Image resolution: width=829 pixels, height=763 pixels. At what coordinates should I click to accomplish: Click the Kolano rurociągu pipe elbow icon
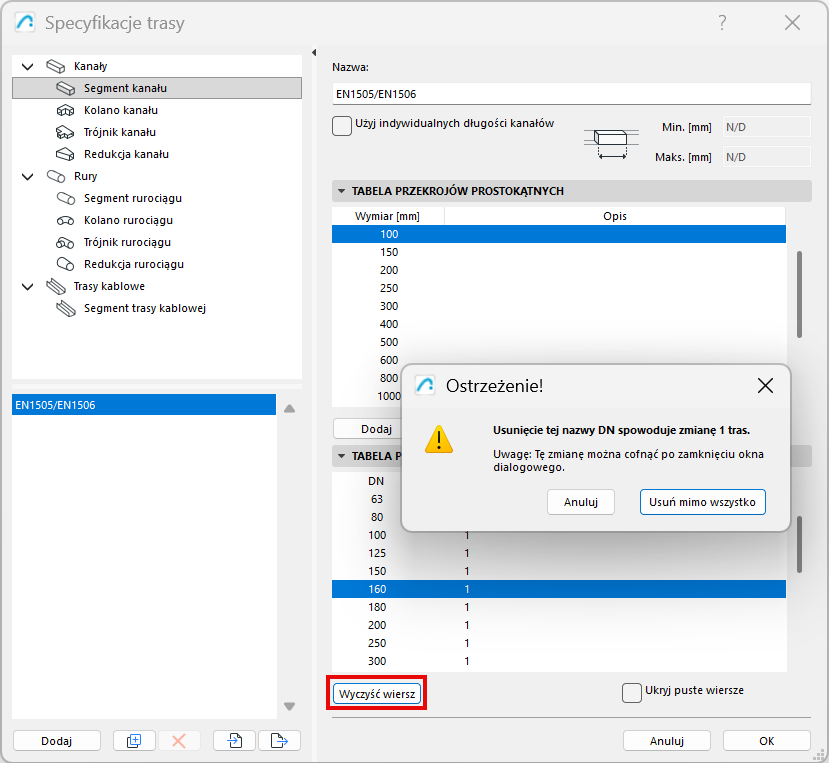coord(66,220)
